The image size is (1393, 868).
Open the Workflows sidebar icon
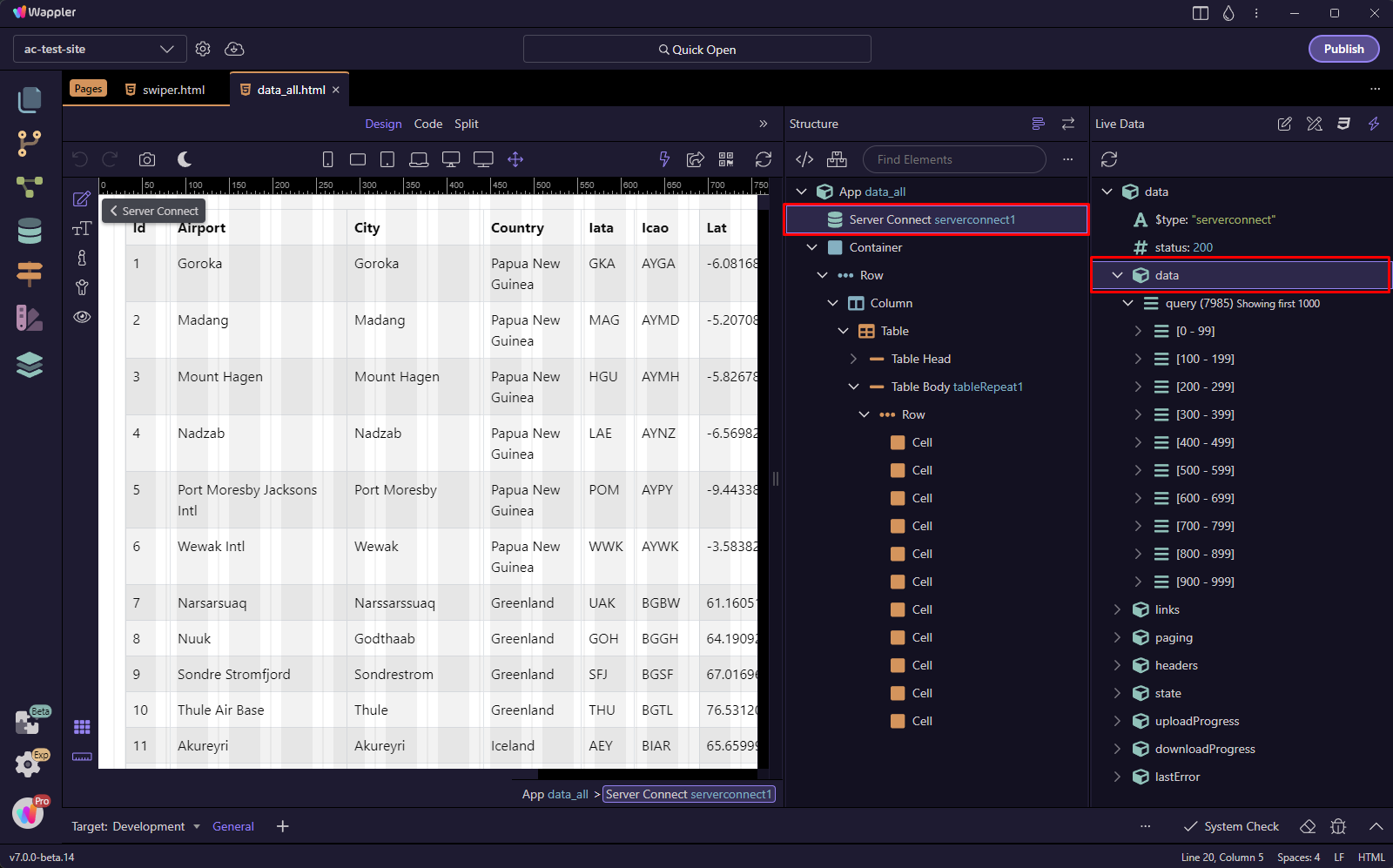(30, 187)
